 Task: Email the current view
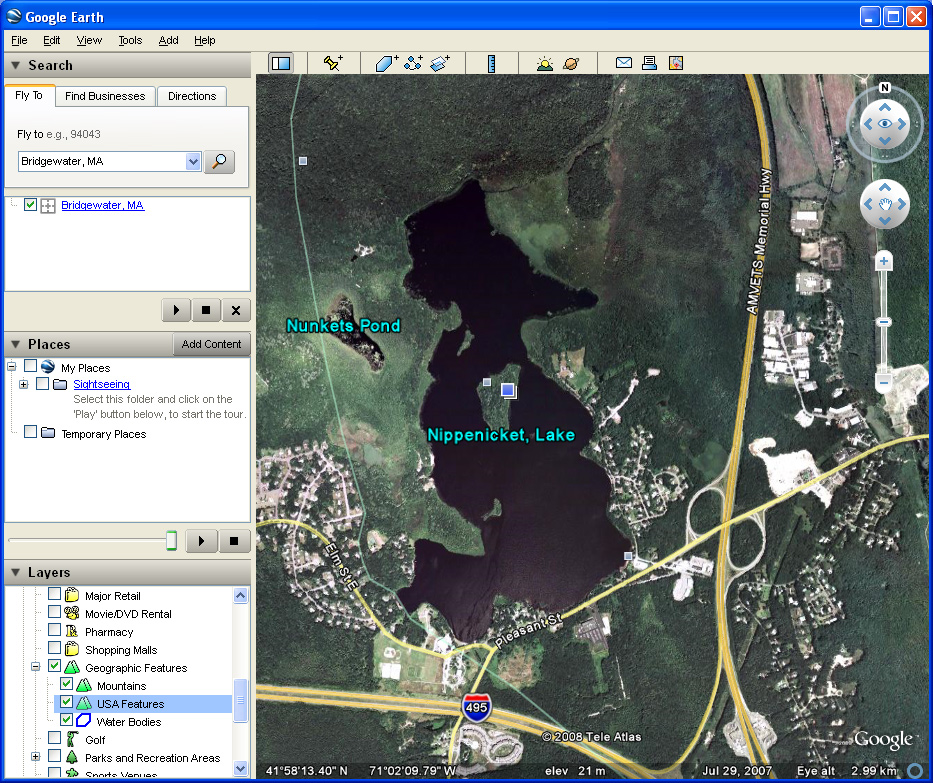(x=624, y=62)
